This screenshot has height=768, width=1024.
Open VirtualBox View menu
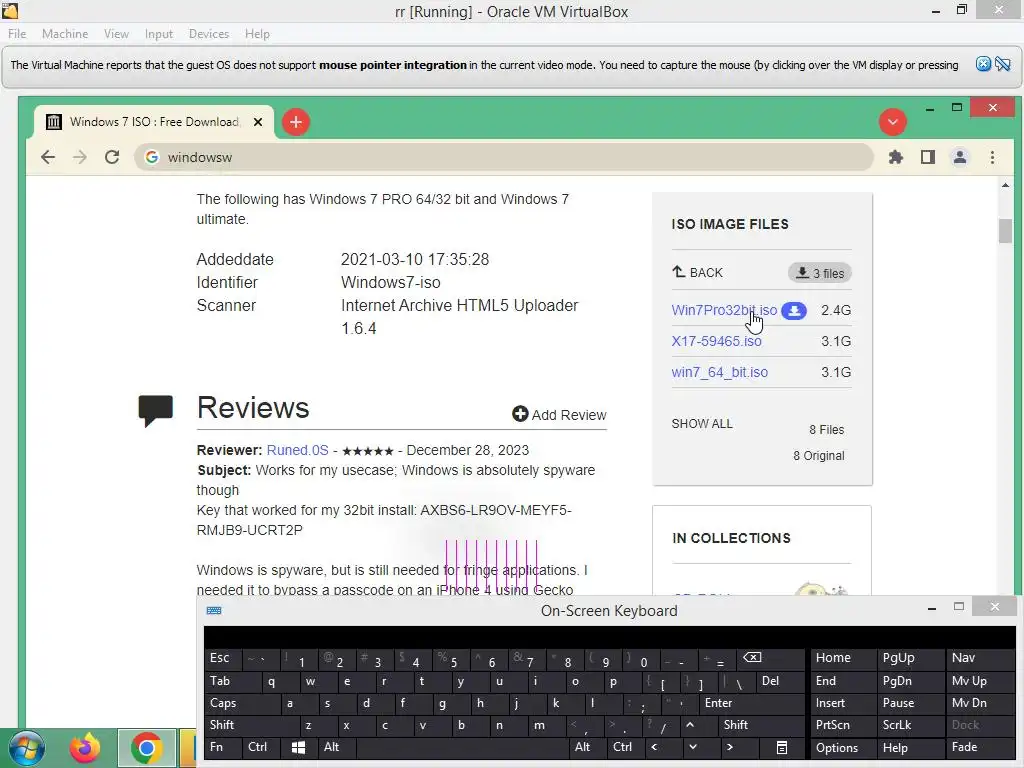(x=116, y=34)
